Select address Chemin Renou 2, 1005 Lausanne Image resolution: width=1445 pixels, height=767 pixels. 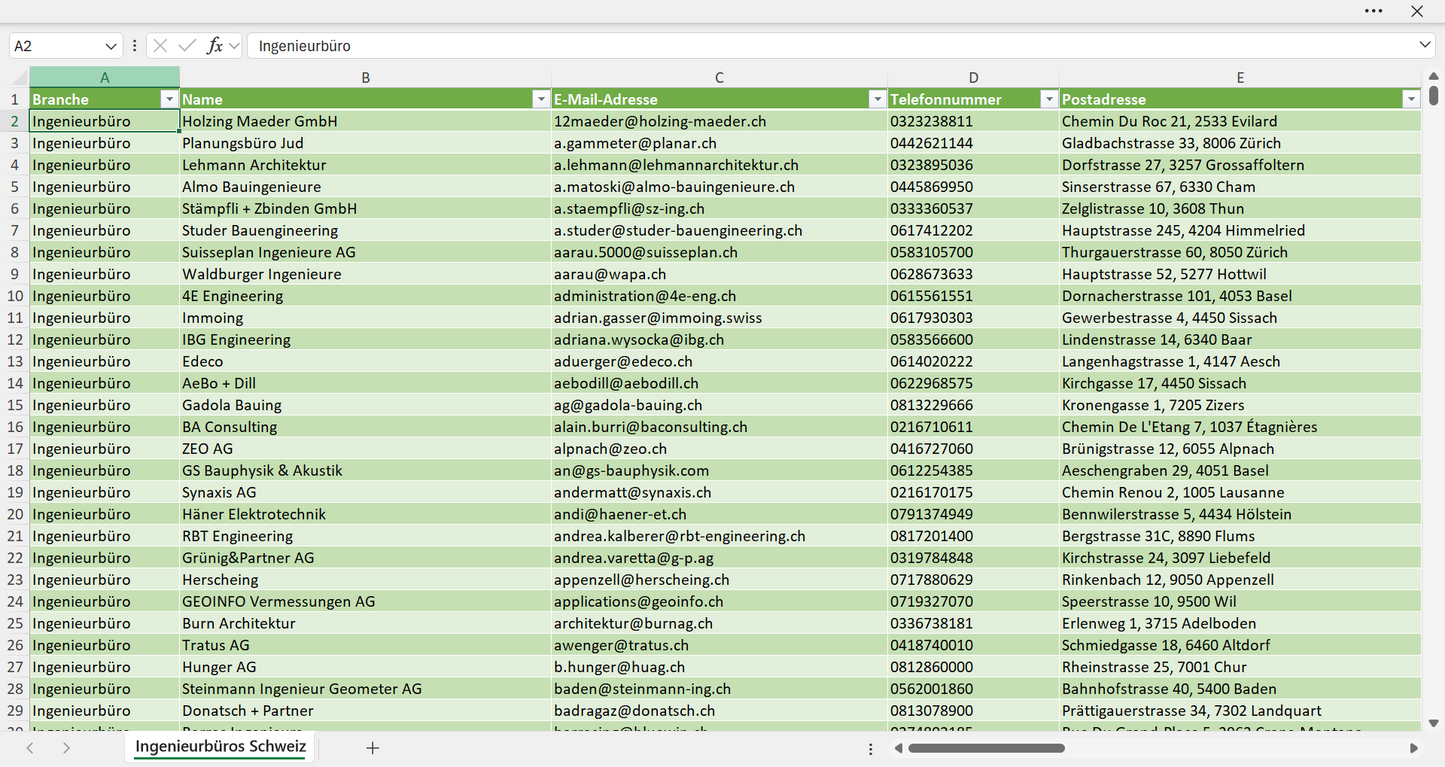pyautogui.click(x=1240, y=492)
